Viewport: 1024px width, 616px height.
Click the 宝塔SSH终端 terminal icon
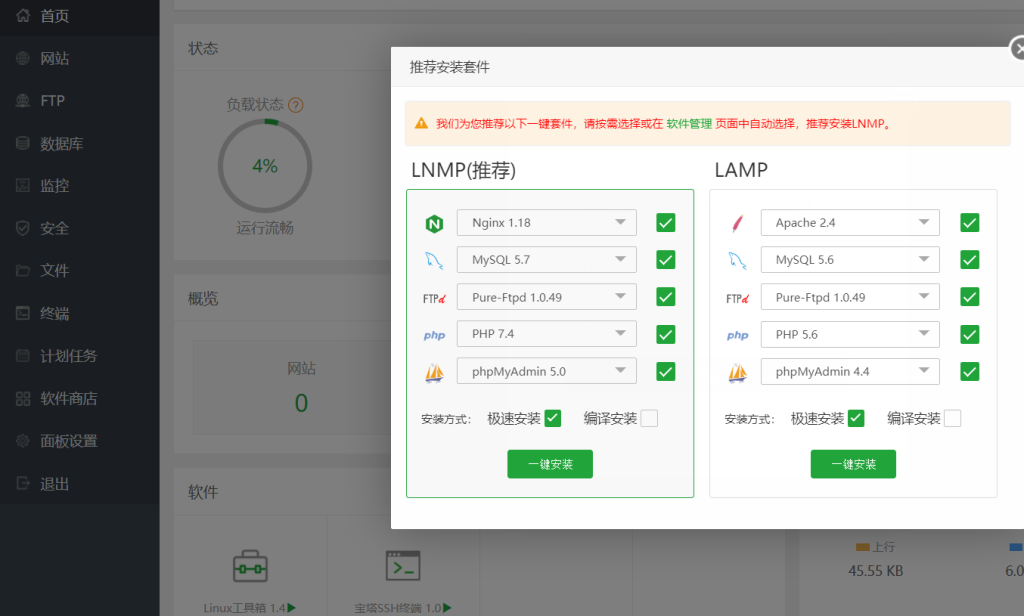coord(403,566)
